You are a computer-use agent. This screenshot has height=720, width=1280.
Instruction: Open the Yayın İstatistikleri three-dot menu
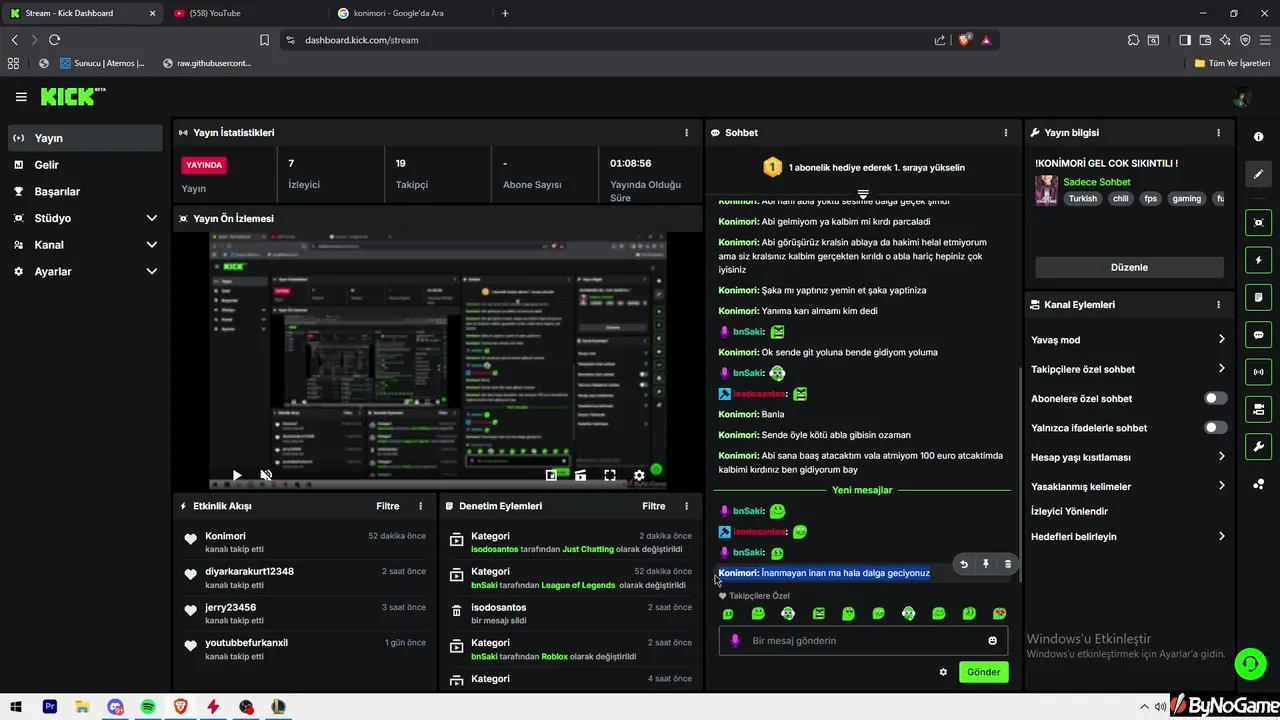686,133
